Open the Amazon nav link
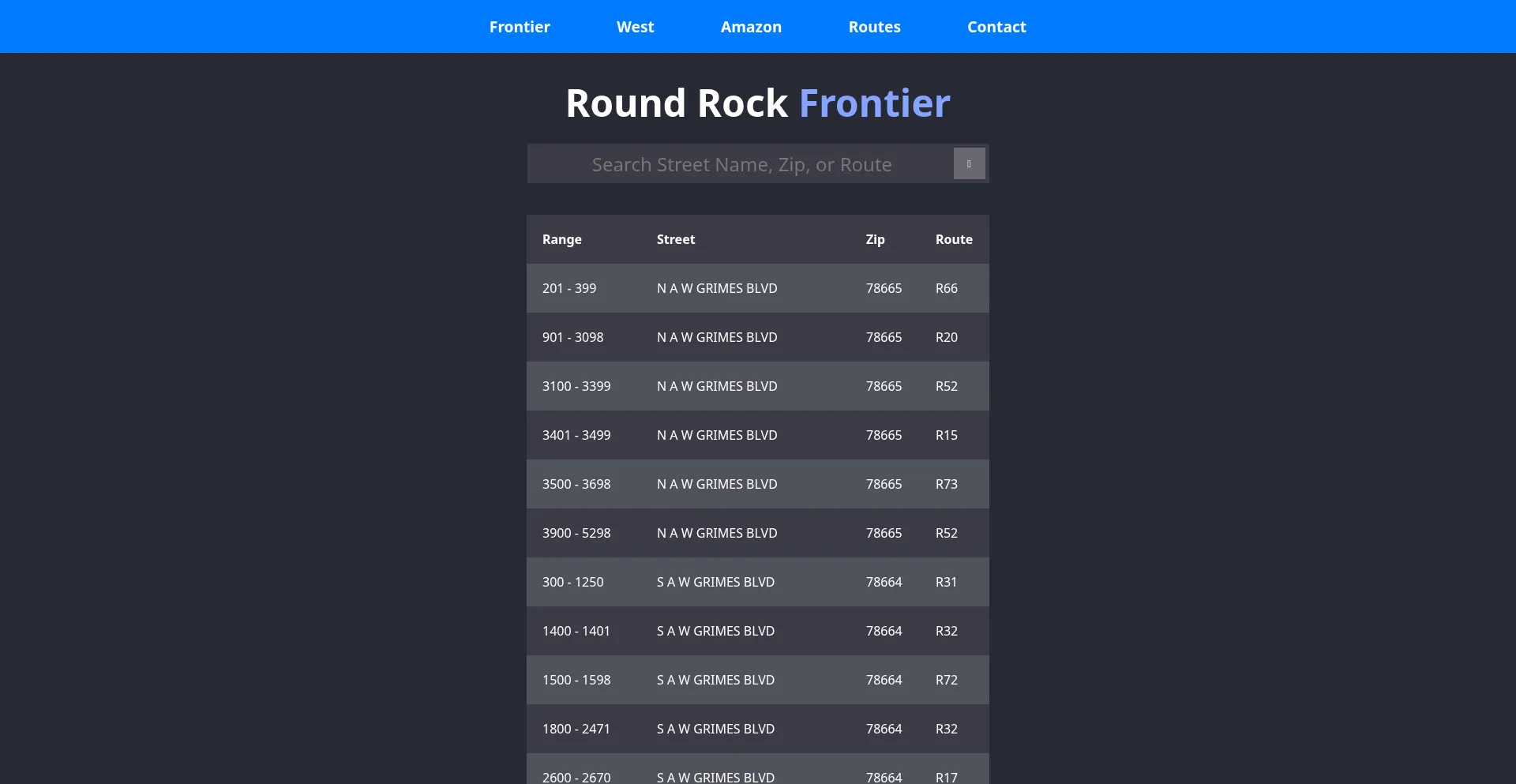 coord(751,27)
